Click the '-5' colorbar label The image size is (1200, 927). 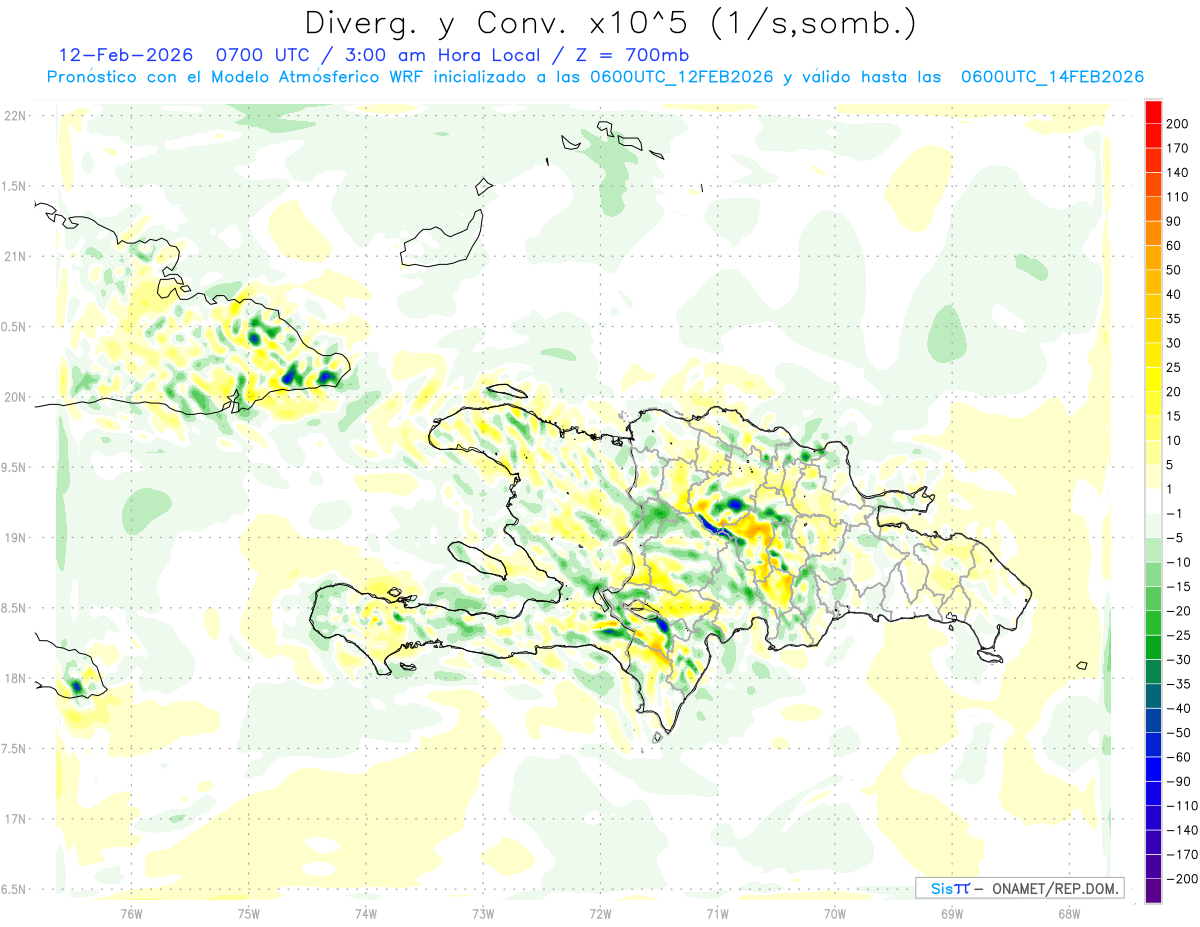1174,538
